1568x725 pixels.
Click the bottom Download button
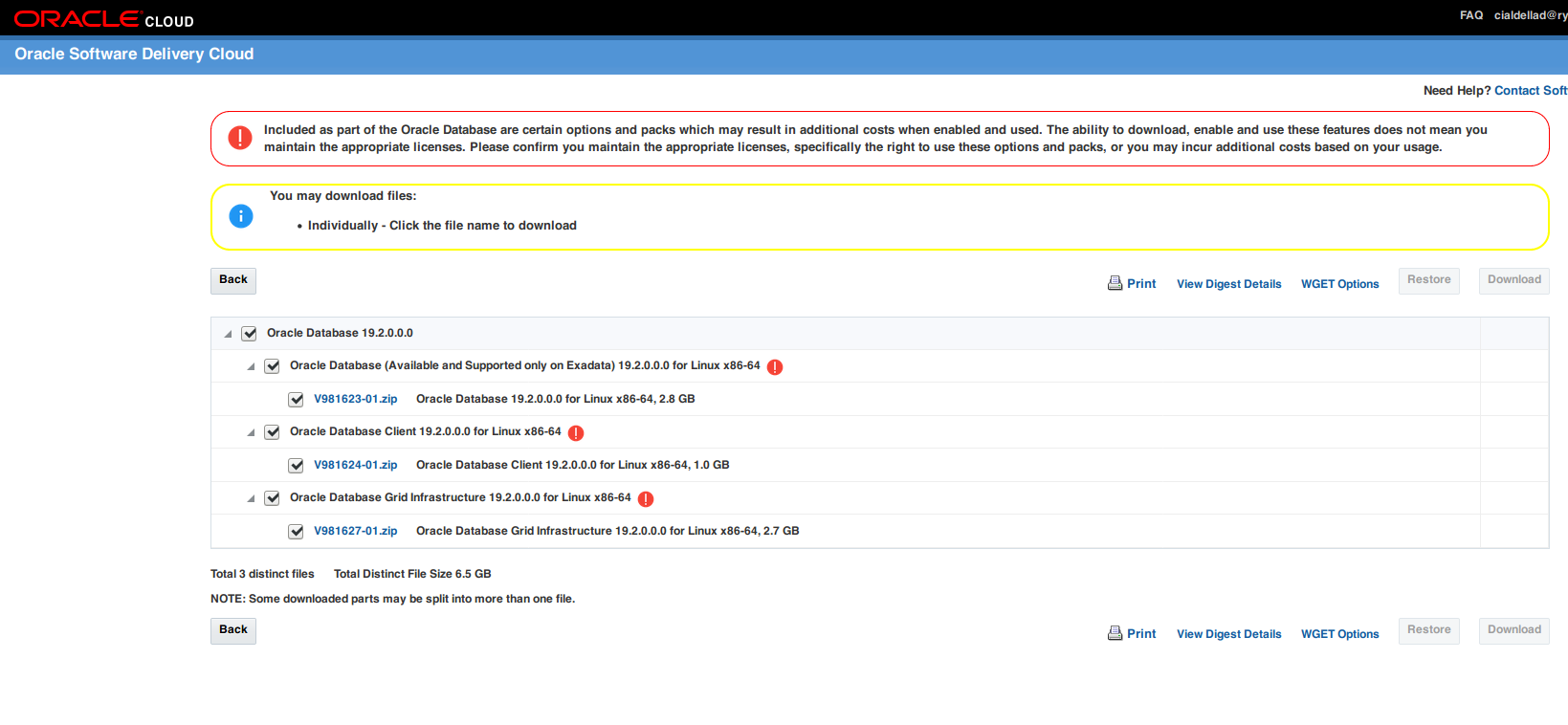[1513, 630]
